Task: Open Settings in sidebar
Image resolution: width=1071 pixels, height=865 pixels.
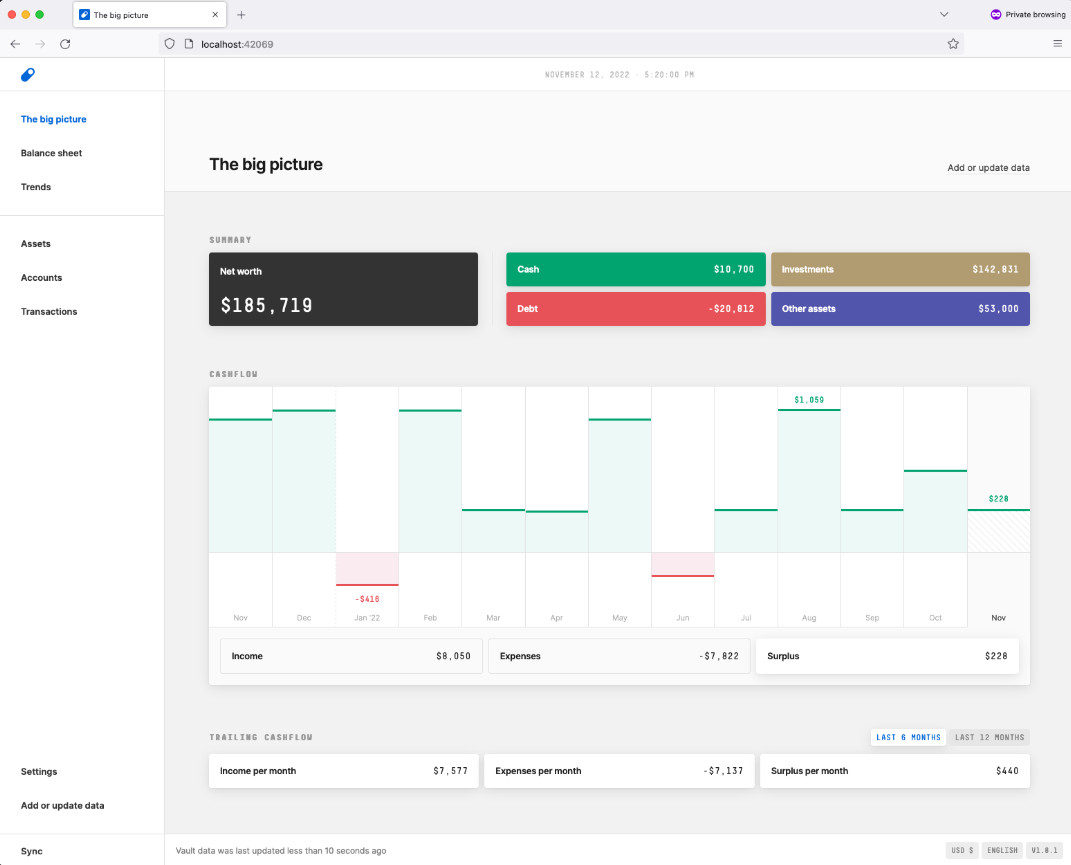Action: 39,771
